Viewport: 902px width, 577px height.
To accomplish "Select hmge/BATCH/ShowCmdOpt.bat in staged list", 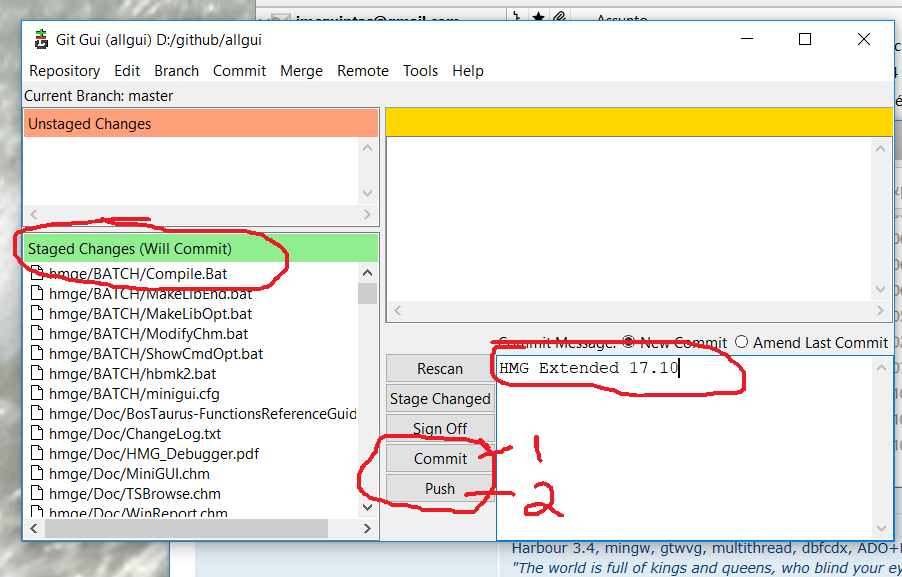I will point(156,353).
